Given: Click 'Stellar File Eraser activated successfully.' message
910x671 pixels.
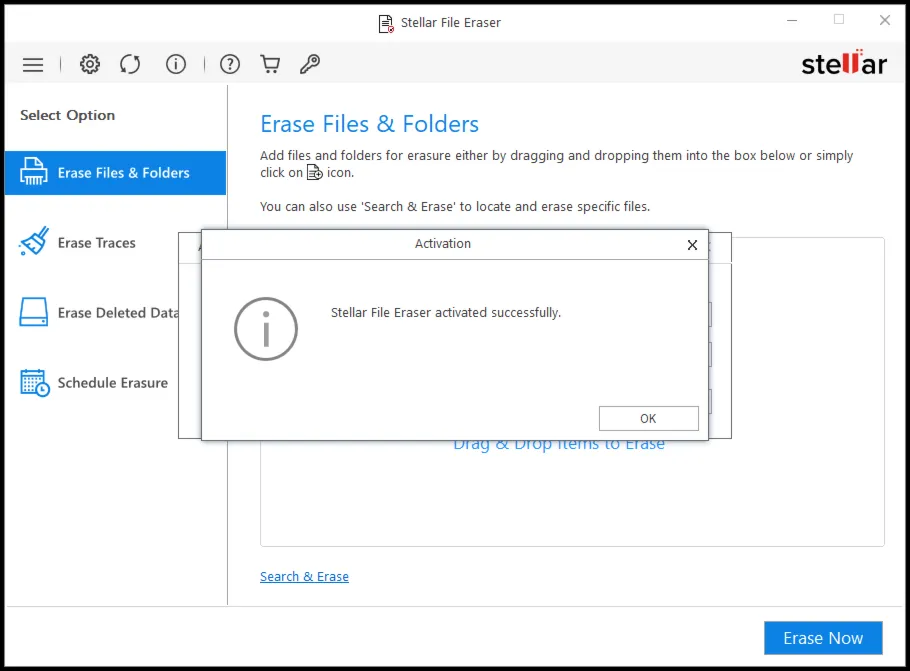Looking at the screenshot, I should [x=446, y=312].
